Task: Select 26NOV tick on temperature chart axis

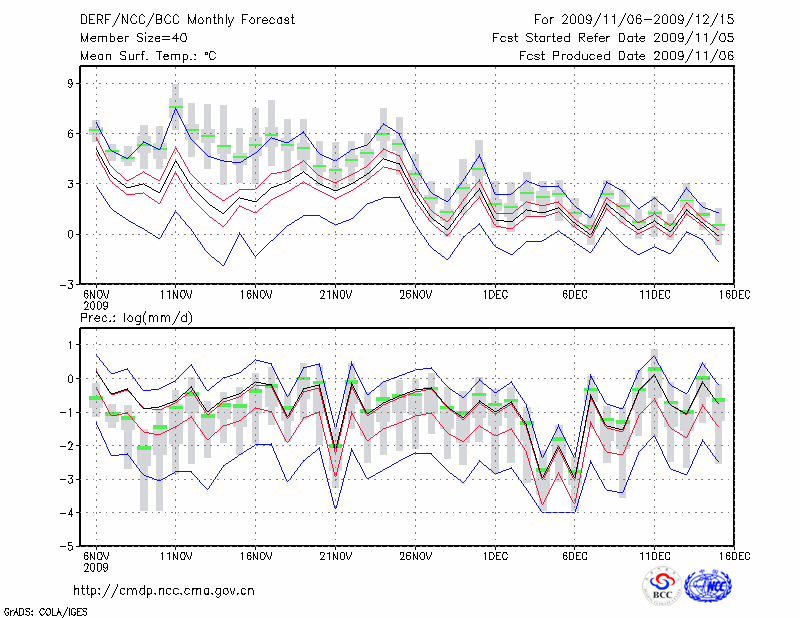Action: click(415, 294)
